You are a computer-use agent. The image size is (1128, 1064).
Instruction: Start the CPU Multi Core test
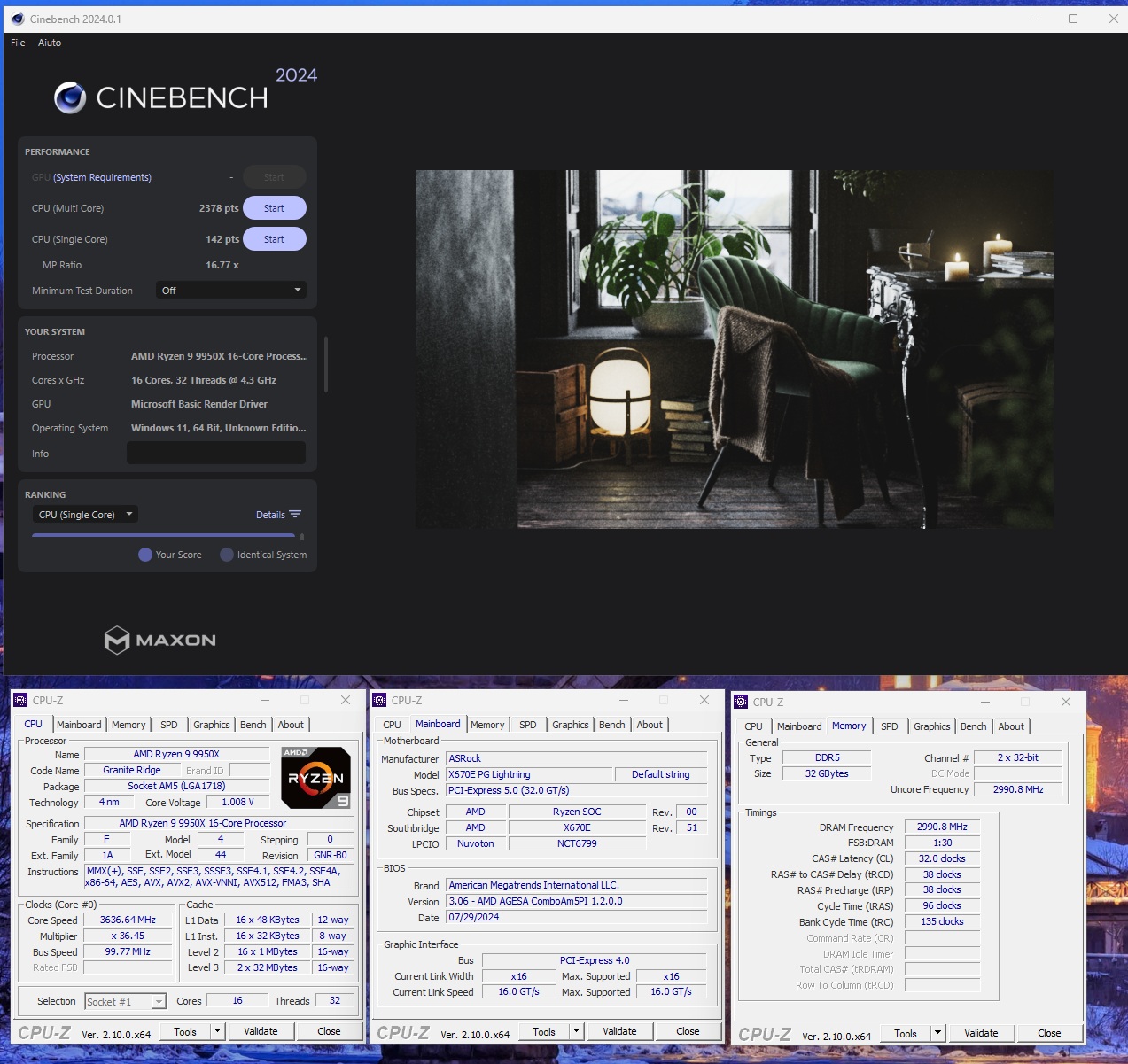[274, 208]
